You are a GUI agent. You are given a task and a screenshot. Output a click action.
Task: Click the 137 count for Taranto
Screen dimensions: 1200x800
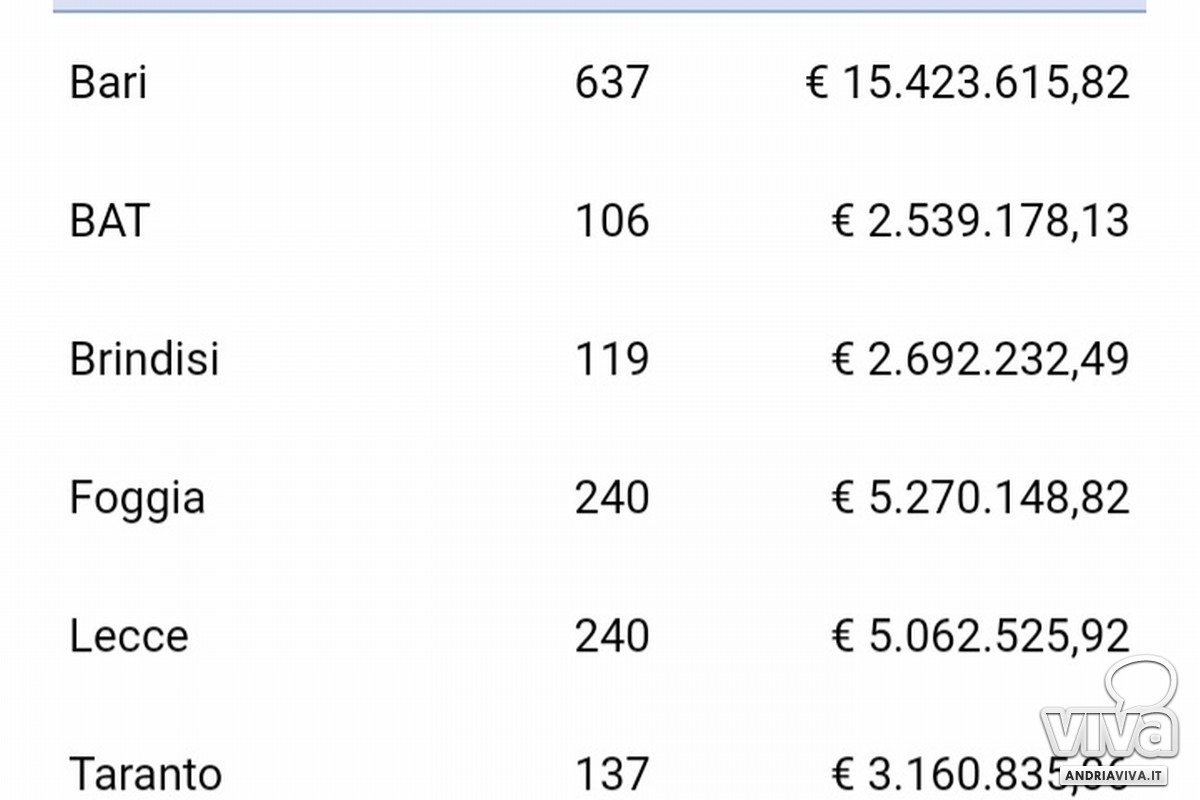[x=612, y=774]
